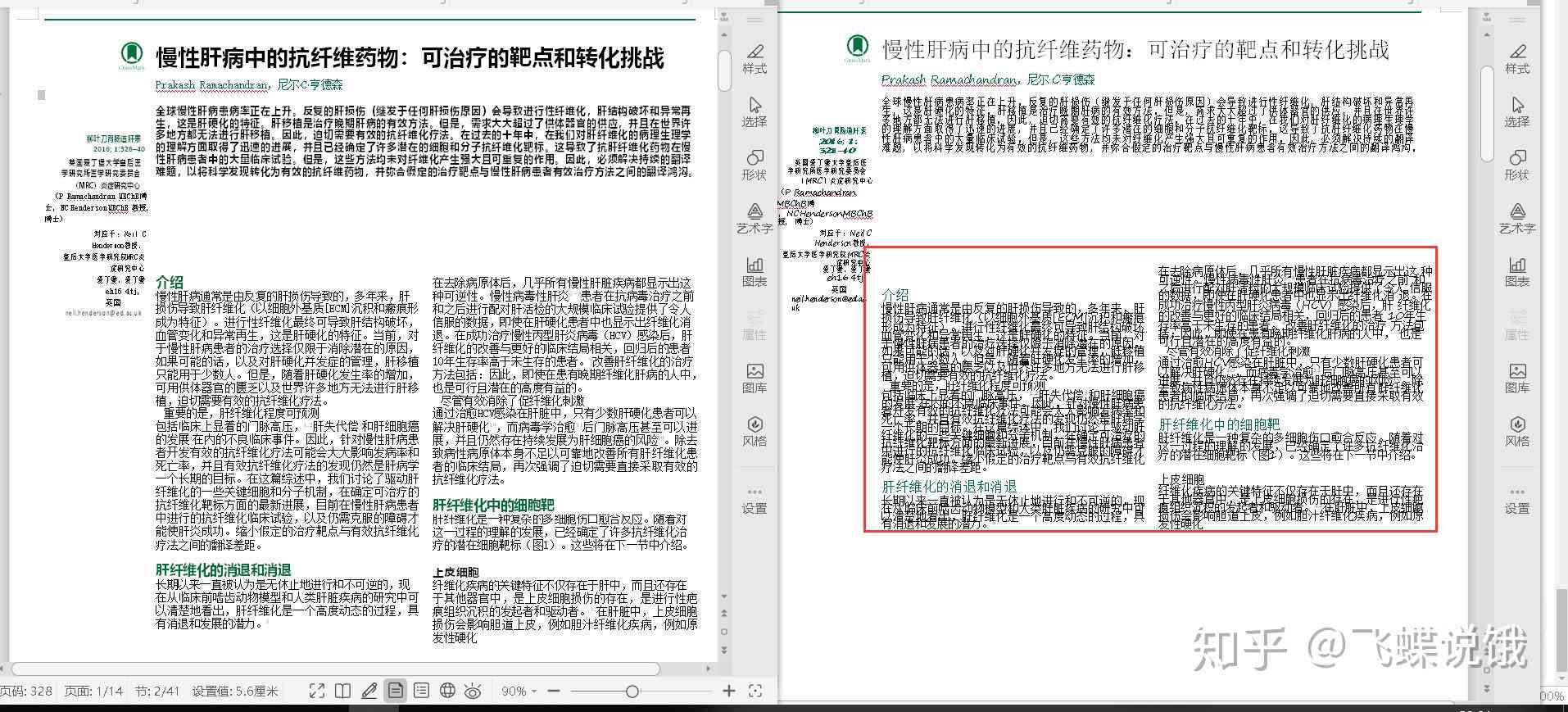Screen dimensions: 1568x712
Task: Click 页面: 1/14 in status bar
Action: coord(93,692)
